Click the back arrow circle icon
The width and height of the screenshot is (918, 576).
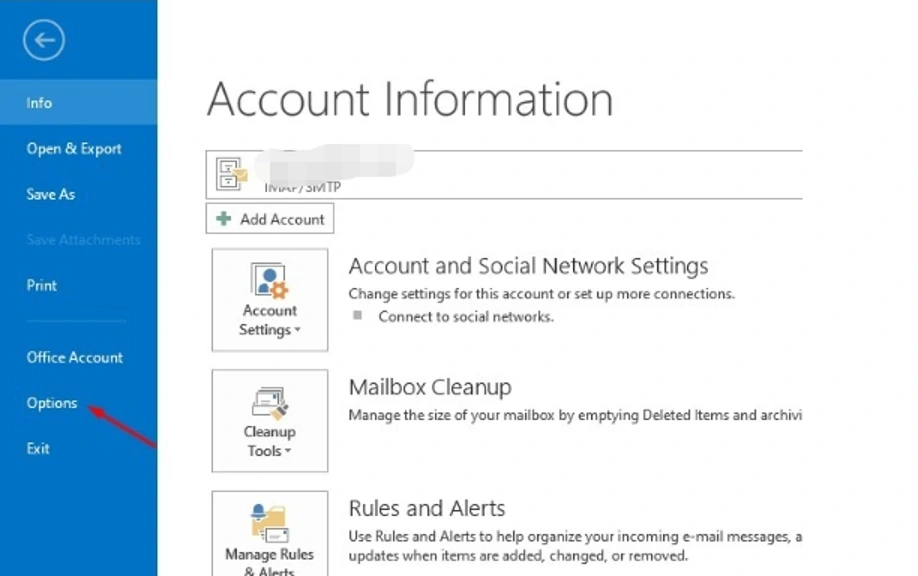click(x=44, y=40)
